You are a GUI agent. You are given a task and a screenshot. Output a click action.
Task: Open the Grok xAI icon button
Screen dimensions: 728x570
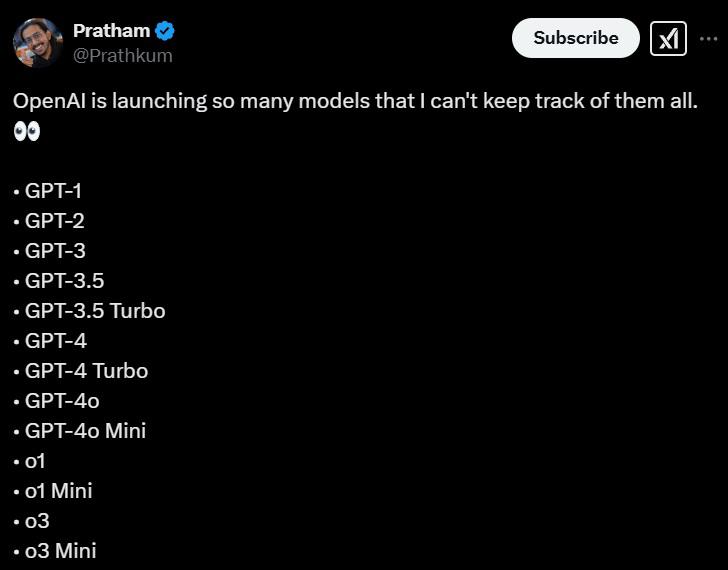(667, 39)
